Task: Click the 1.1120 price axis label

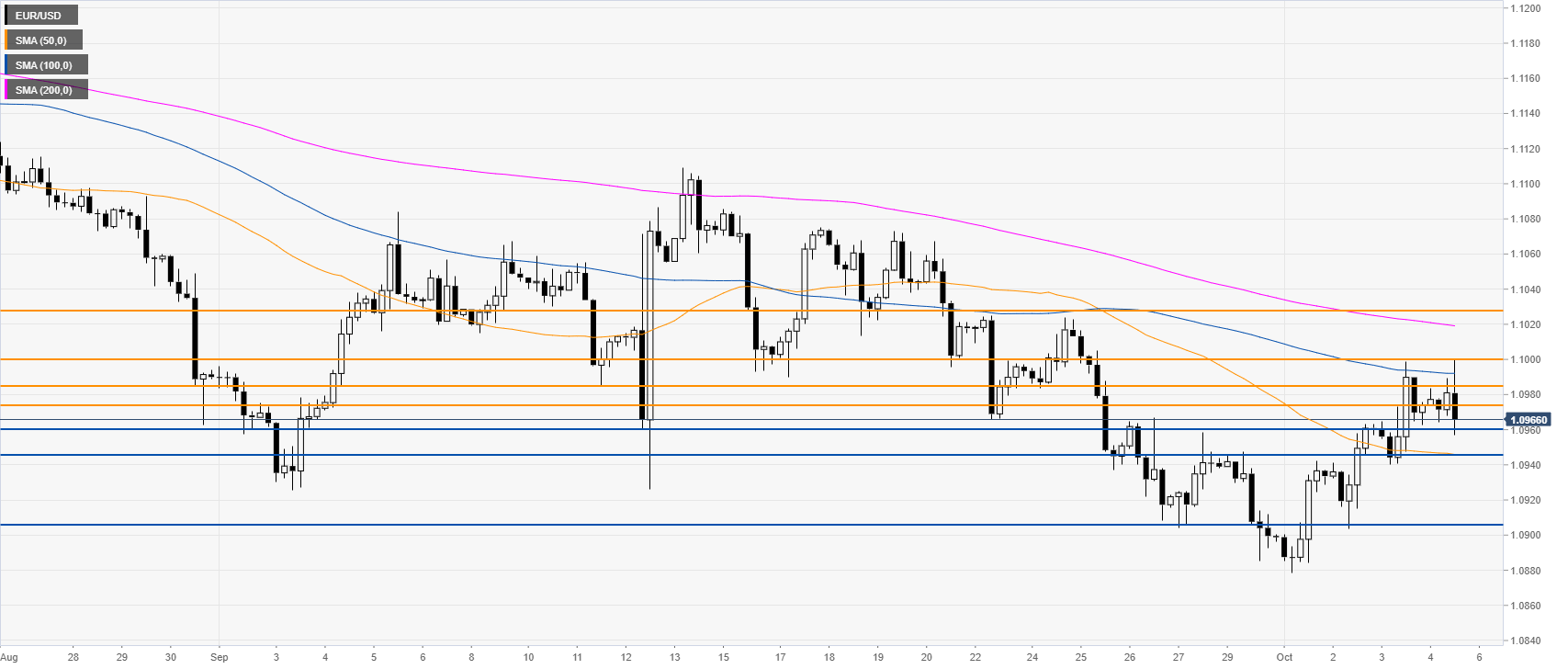Action: [x=1526, y=149]
